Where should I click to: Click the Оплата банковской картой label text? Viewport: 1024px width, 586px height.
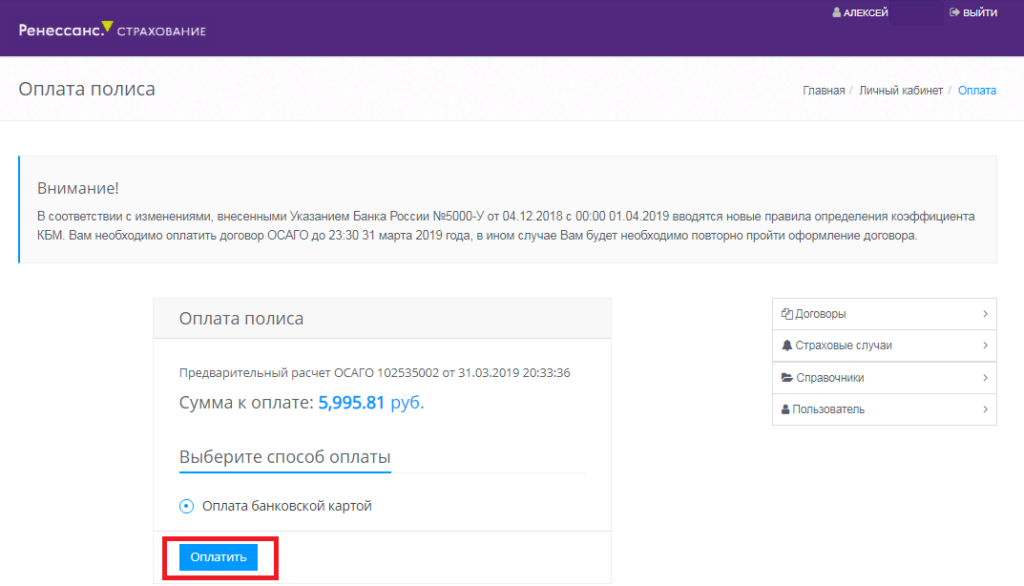pos(287,507)
